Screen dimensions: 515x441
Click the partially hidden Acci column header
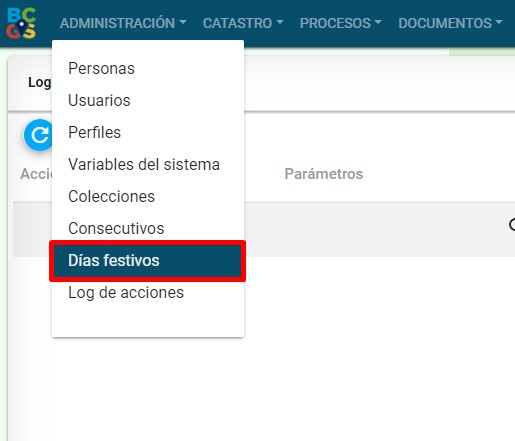36,174
